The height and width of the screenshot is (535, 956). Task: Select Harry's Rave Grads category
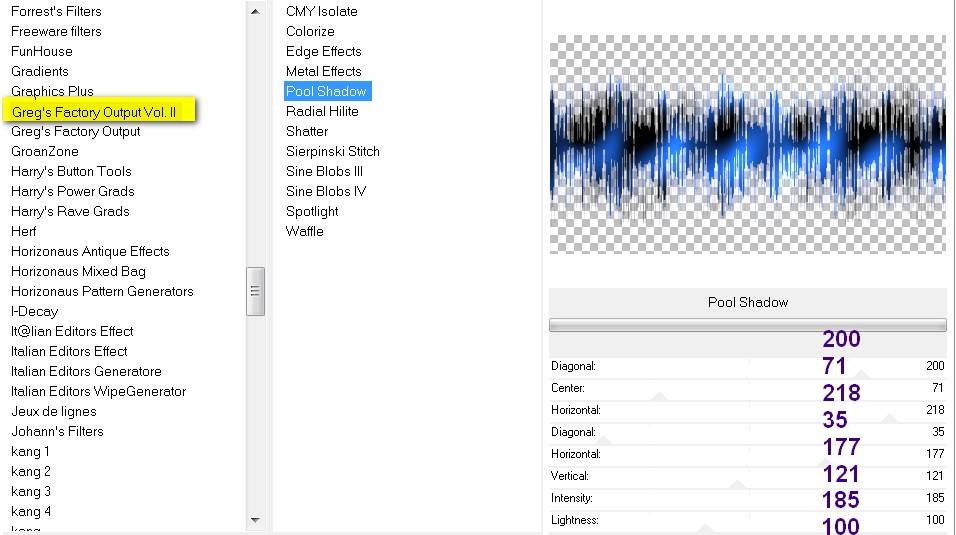click(x=70, y=212)
